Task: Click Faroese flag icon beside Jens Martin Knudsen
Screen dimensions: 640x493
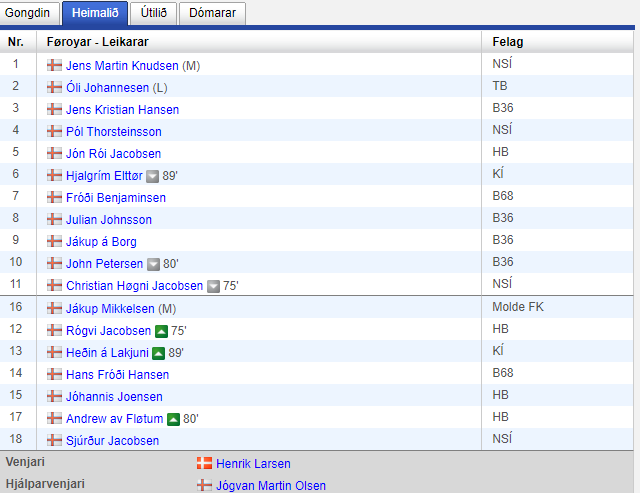Action: click(55, 66)
